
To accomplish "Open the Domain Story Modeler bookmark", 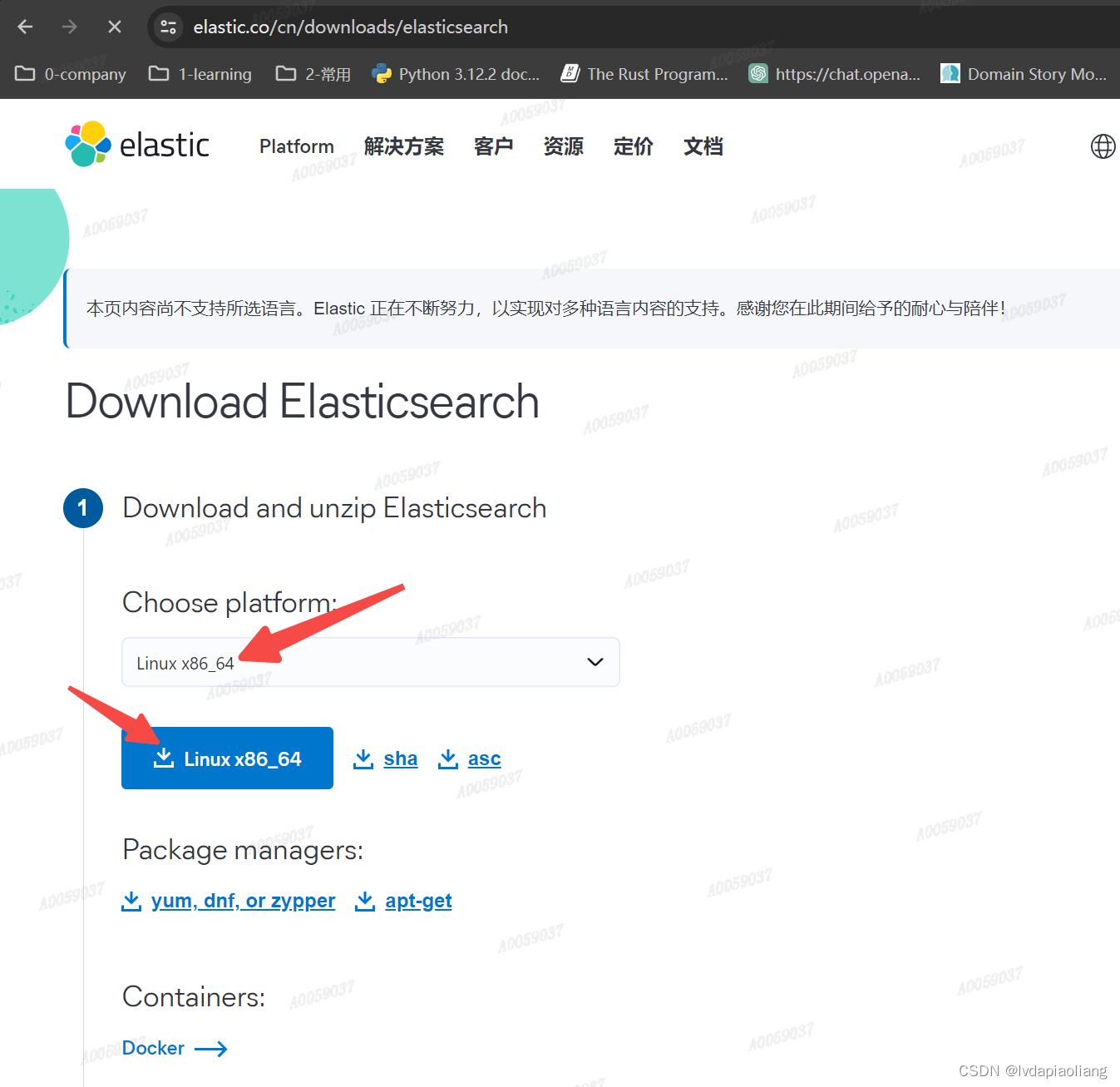I will (1024, 73).
